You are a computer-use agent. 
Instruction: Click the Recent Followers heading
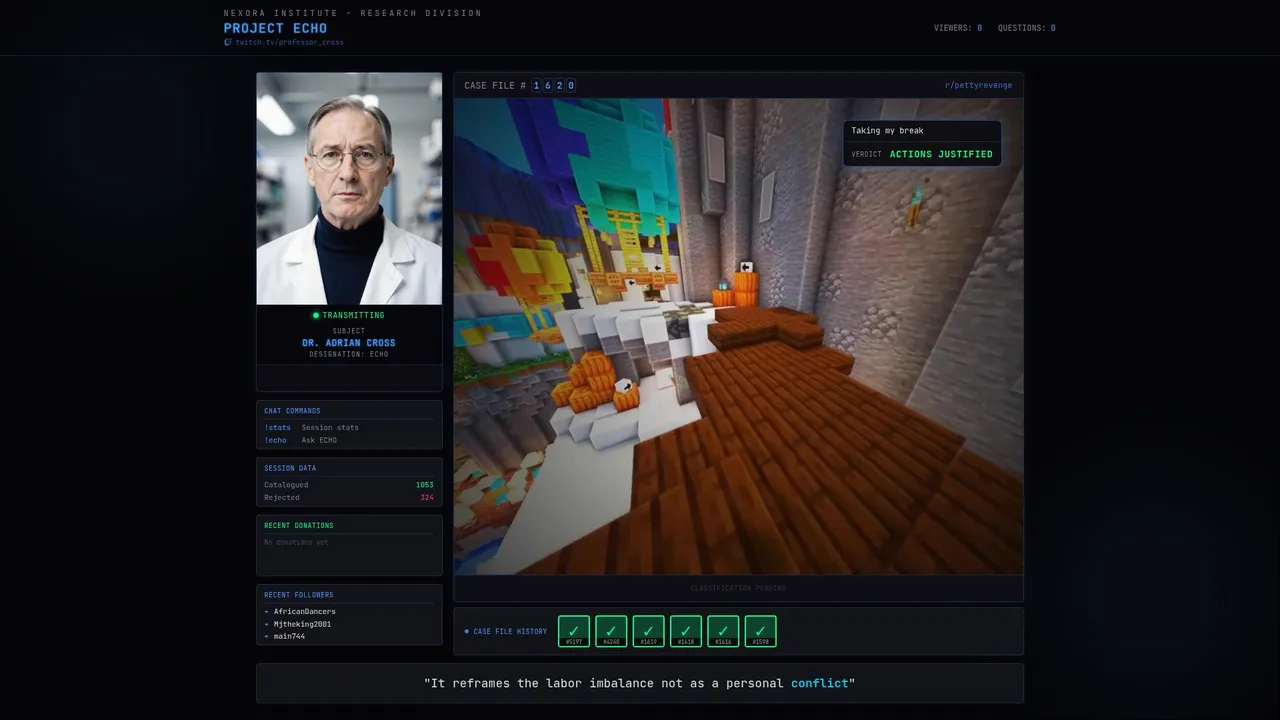[x=299, y=595]
